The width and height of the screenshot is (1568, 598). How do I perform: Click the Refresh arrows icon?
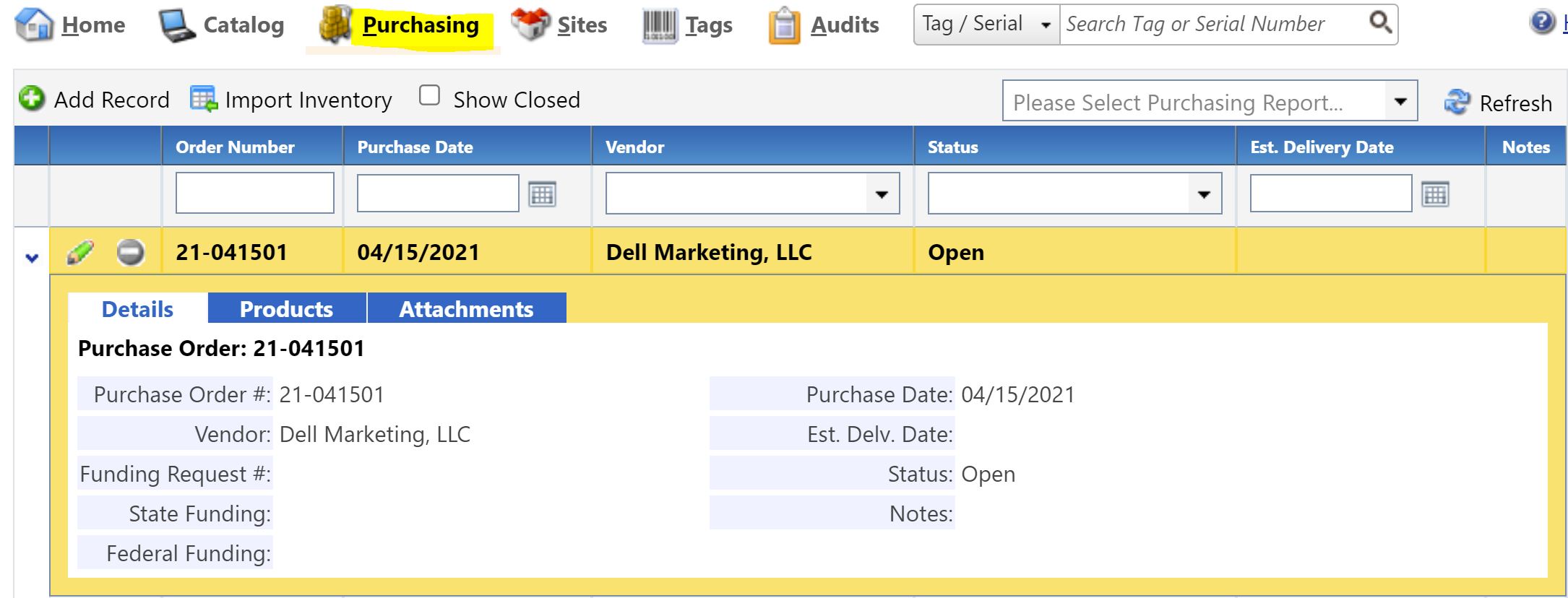1457,102
